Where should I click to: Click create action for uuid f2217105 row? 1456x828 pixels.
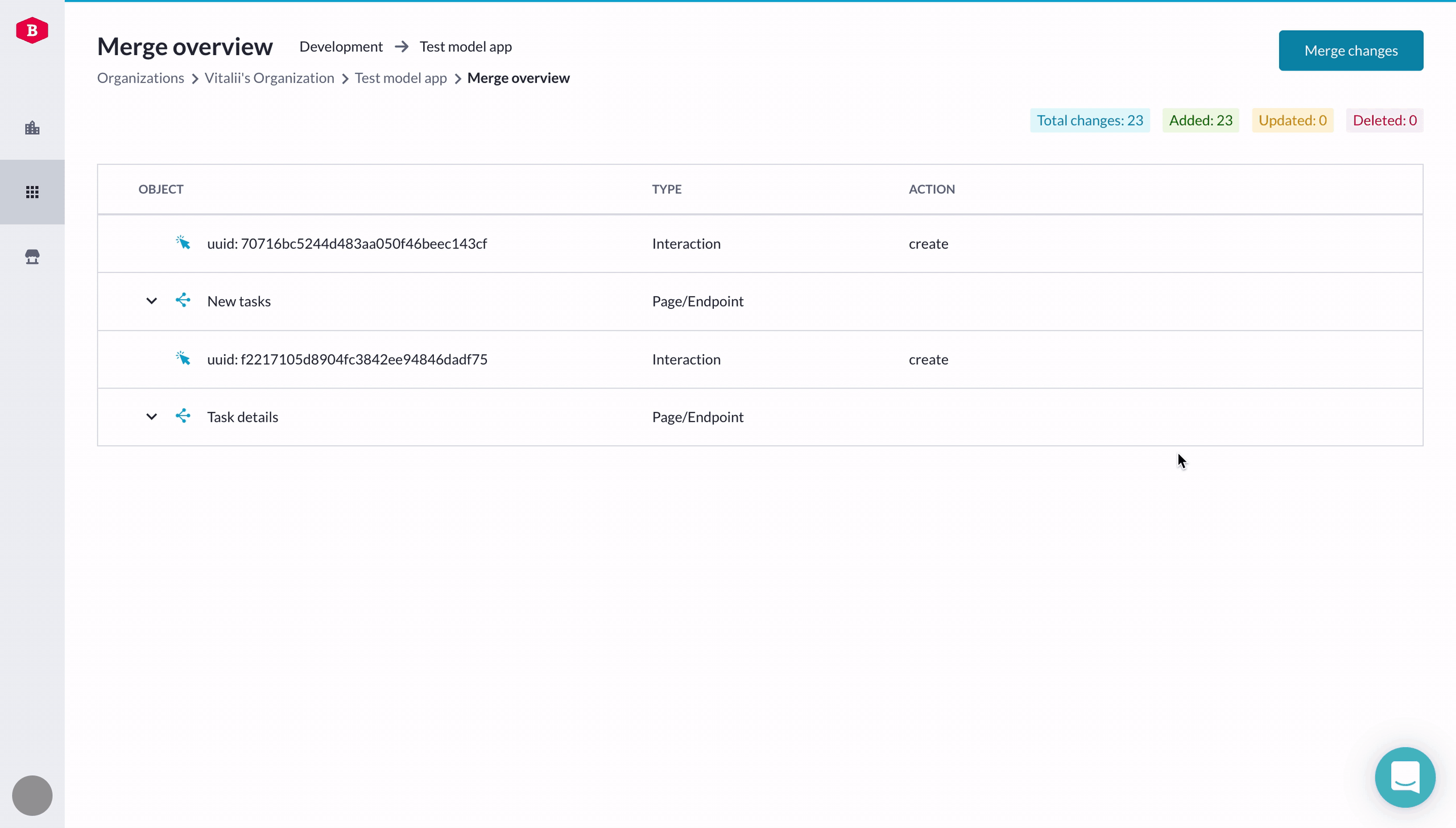929,360
